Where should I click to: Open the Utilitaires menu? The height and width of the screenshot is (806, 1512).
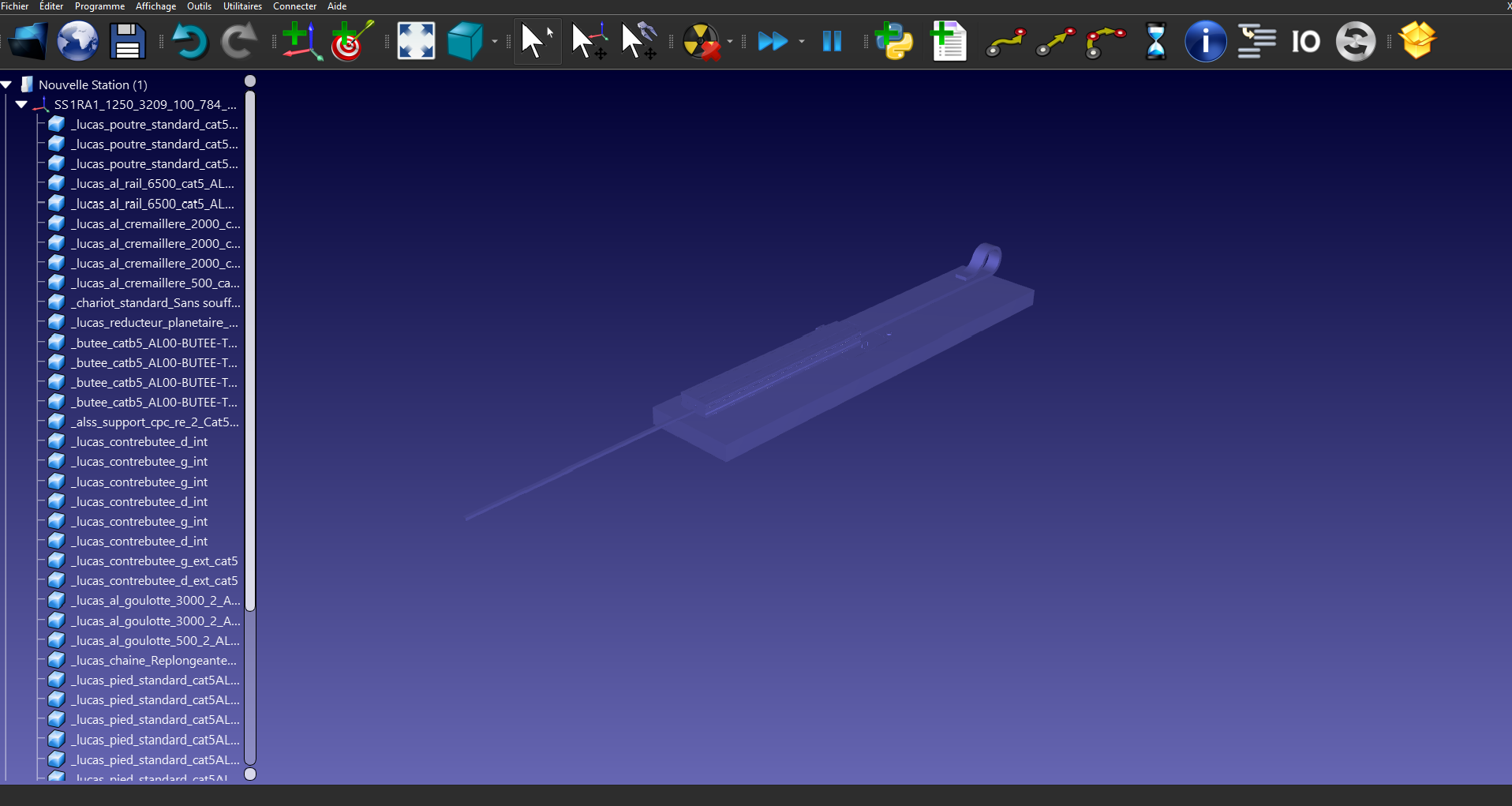[242, 6]
